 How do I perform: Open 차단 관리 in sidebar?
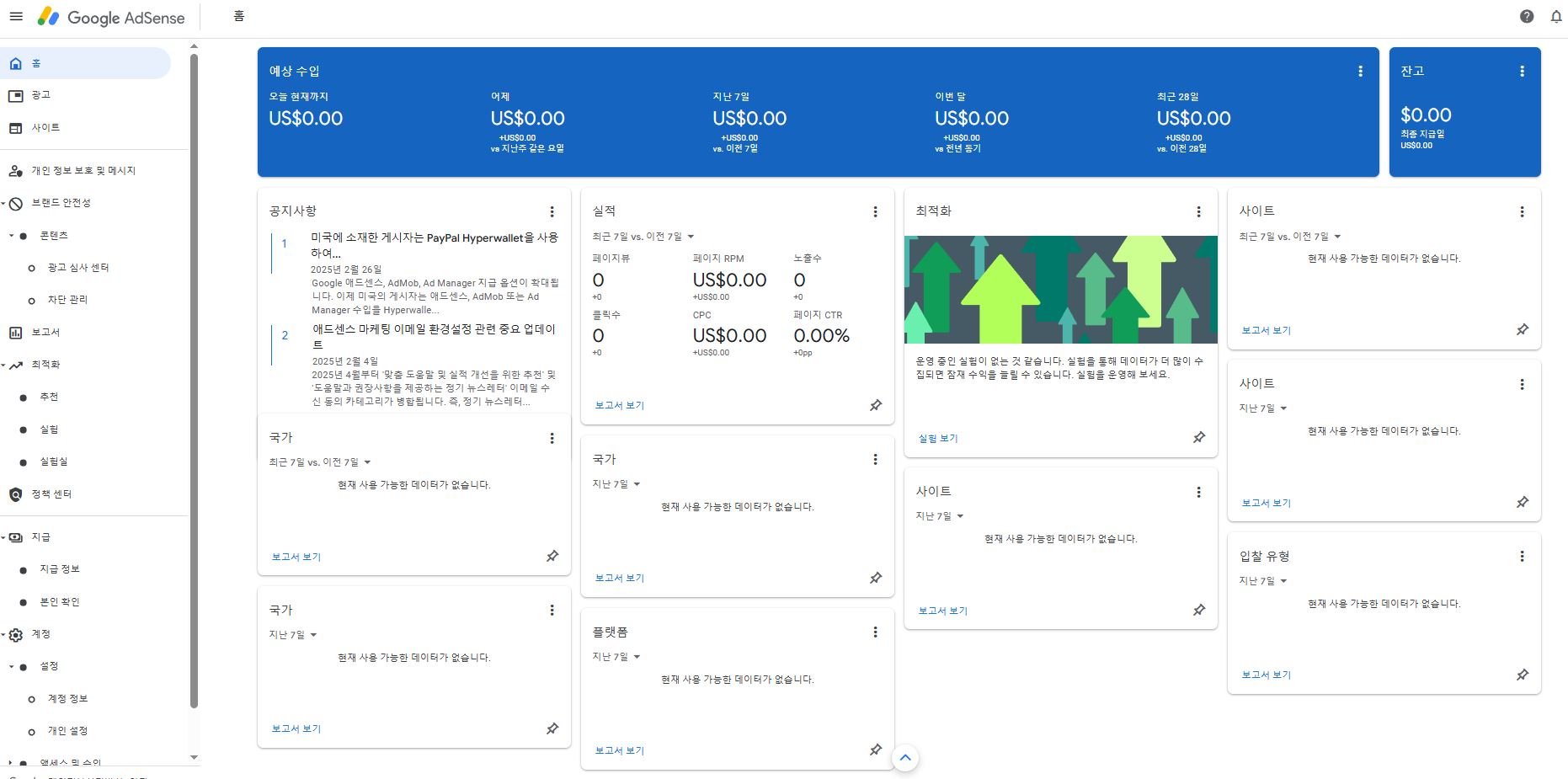pos(67,300)
